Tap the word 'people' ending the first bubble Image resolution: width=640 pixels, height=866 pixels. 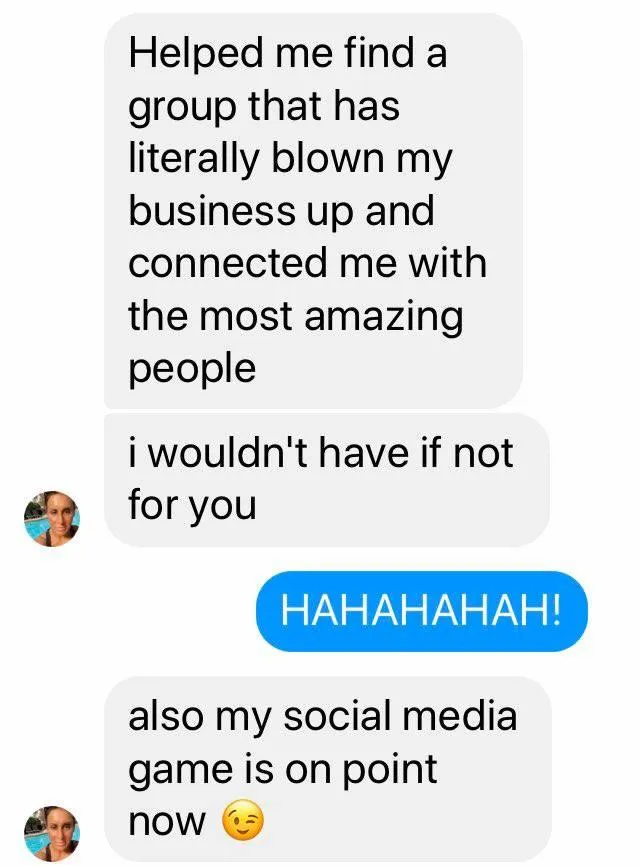192,371
